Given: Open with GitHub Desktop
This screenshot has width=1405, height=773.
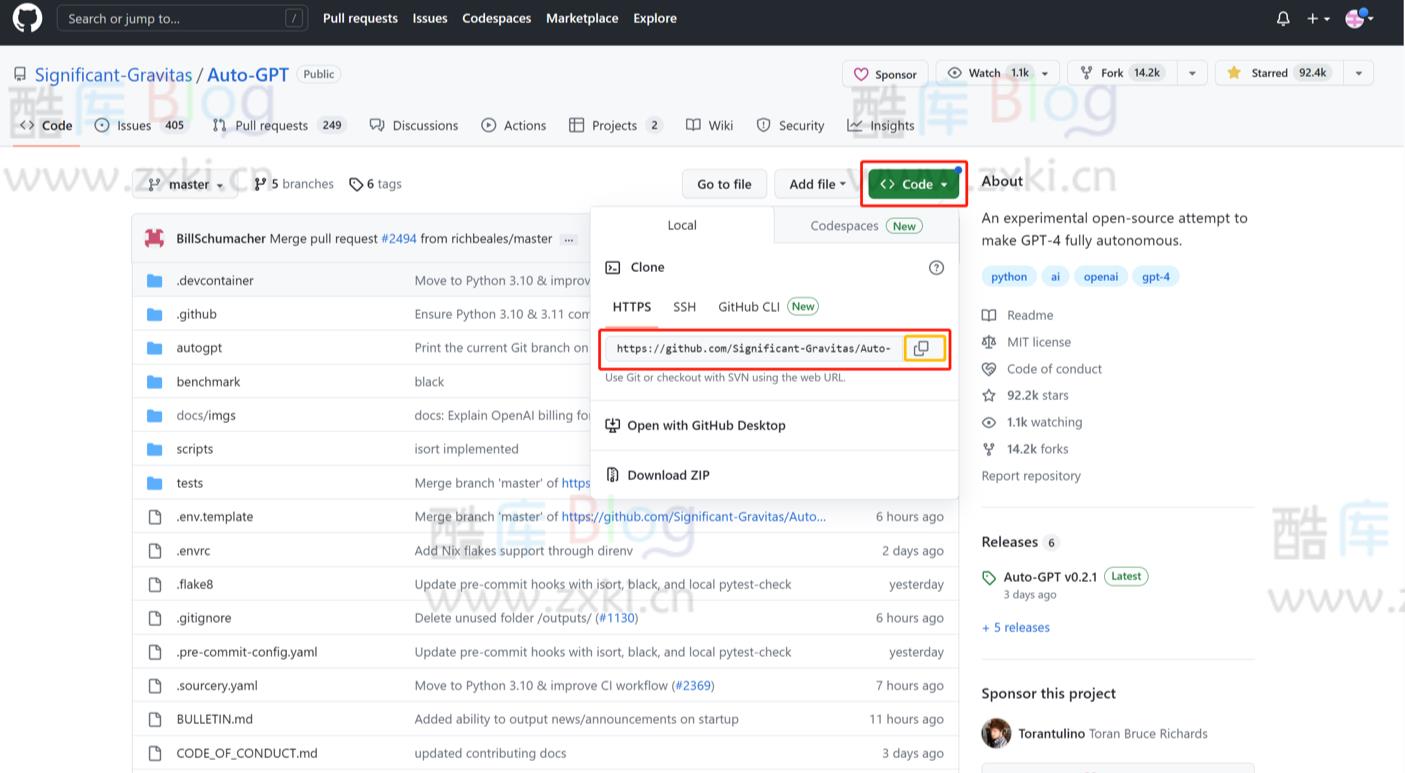Looking at the screenshot, I should (705, 425).
